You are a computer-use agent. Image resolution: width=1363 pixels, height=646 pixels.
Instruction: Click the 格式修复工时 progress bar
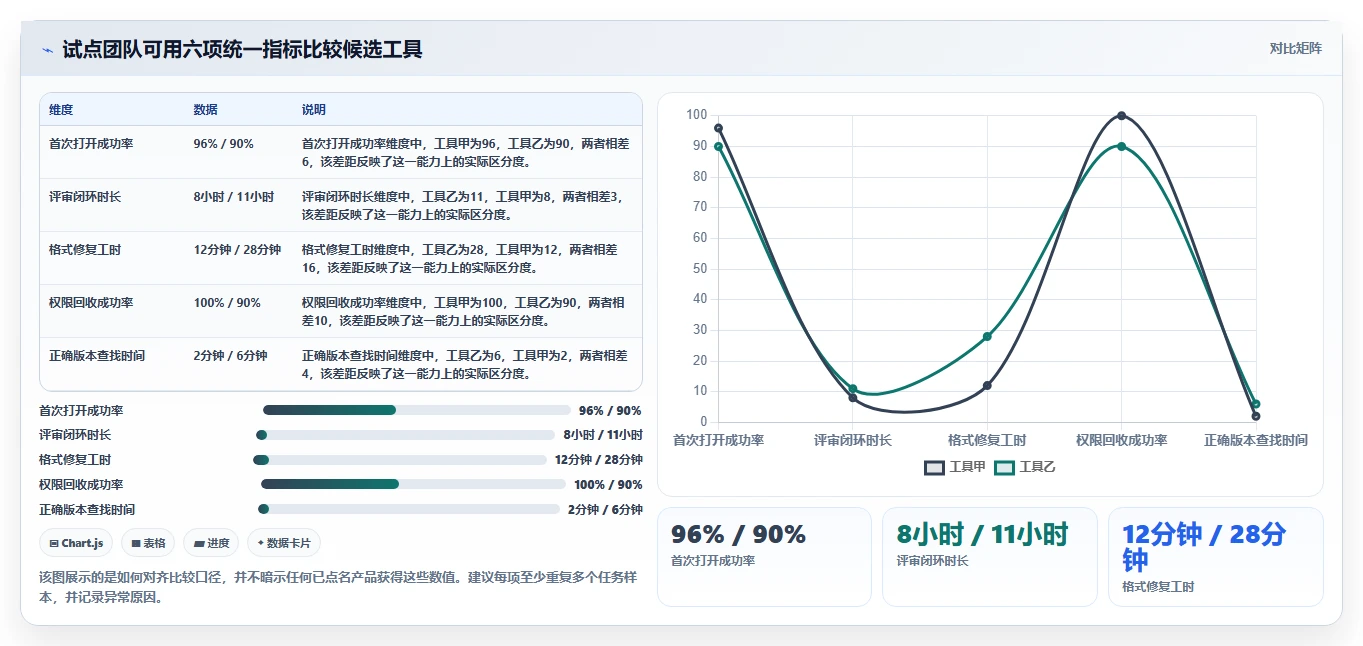400,460
